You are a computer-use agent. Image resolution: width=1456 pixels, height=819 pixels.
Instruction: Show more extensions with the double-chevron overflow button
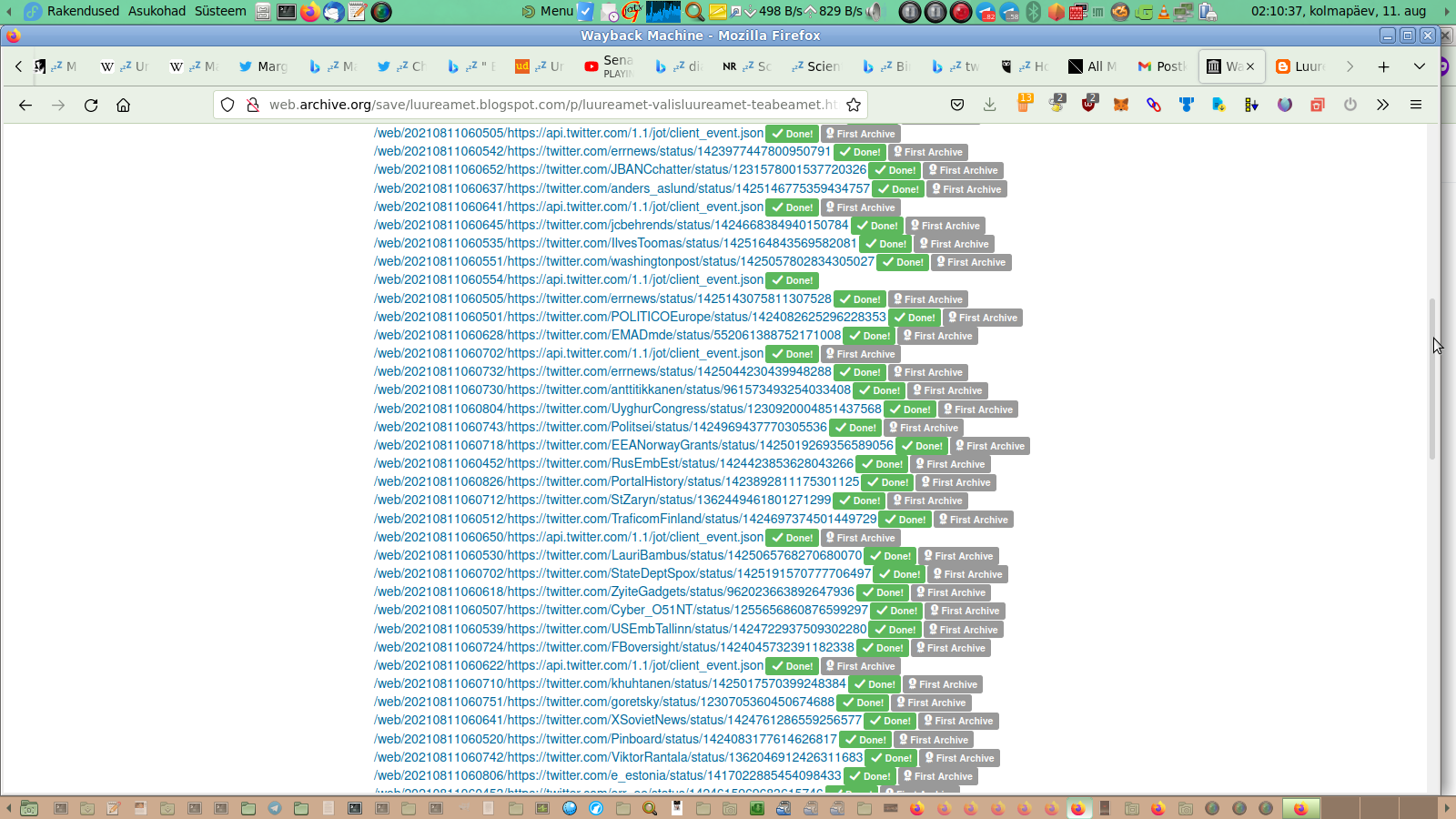coord(1383,105)
